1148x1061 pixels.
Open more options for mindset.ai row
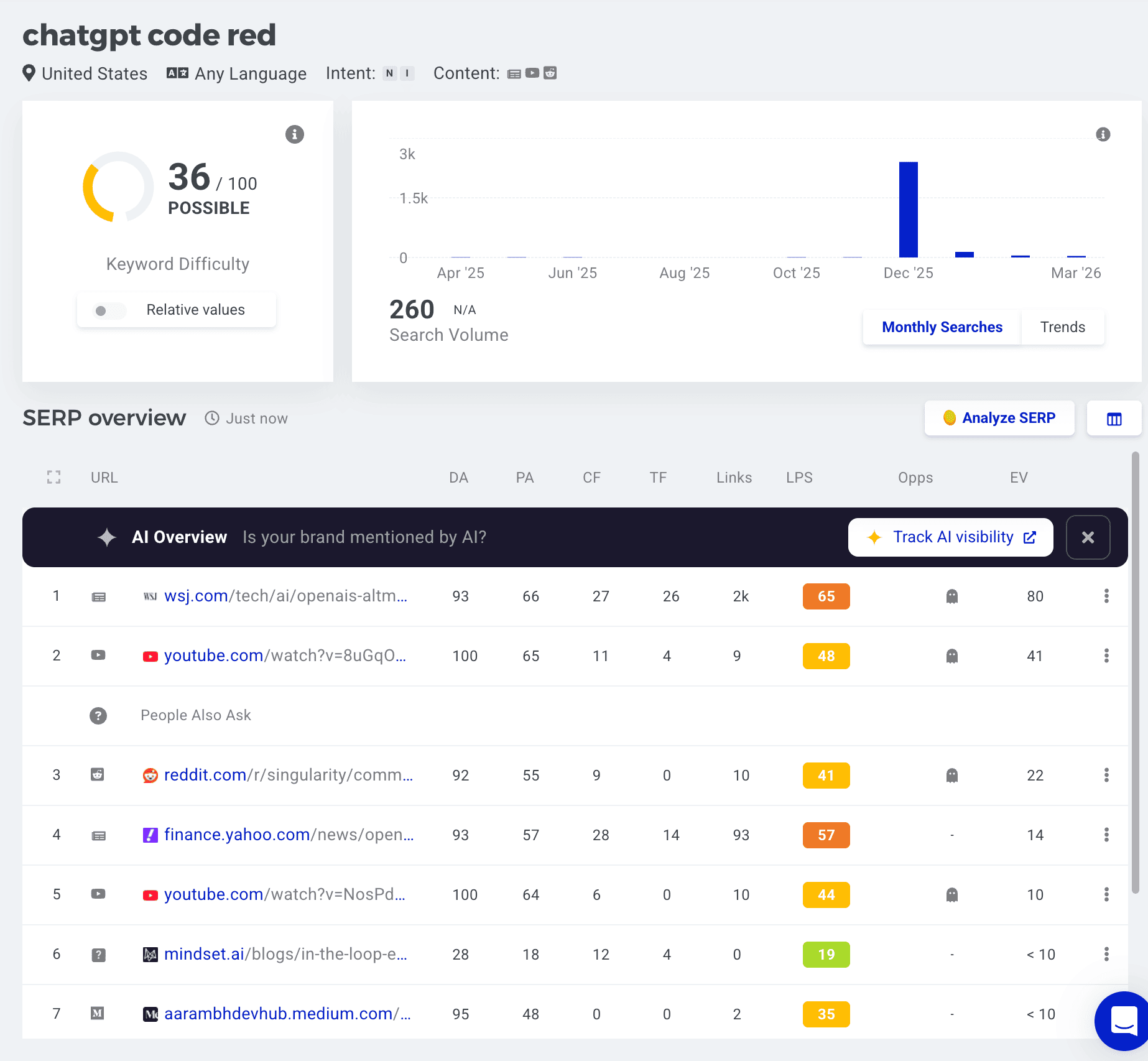pyautogui.click(x=1106, y=955)
